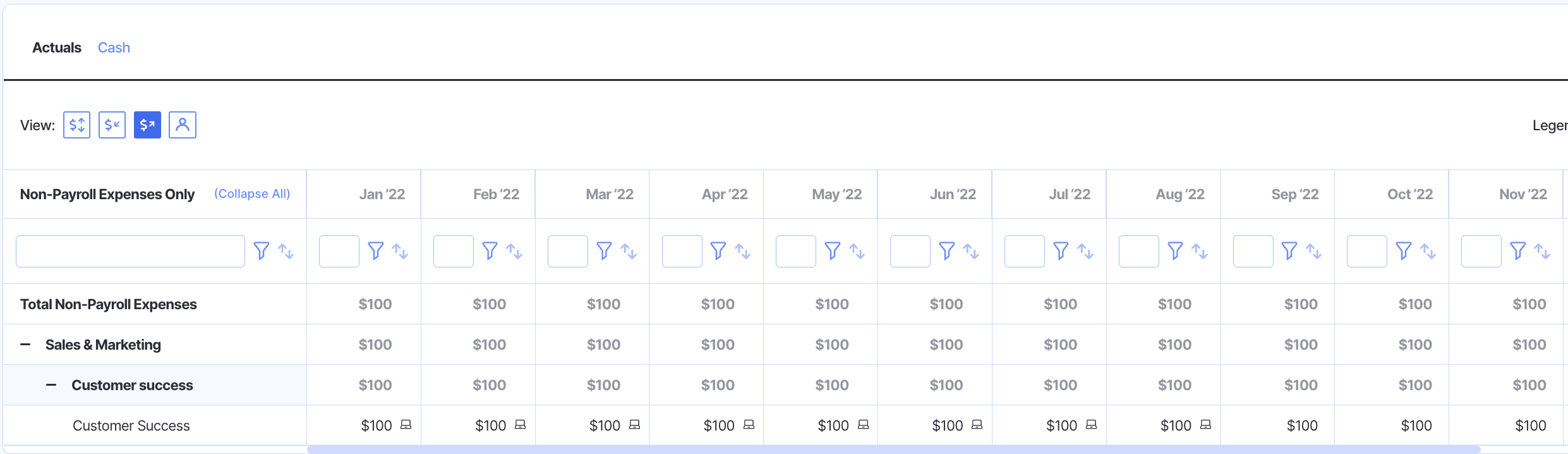Click sort arrows icon in Feb '22 column
The width and height of the screenshot is (1568, 454).
click(x=514, y=251)
